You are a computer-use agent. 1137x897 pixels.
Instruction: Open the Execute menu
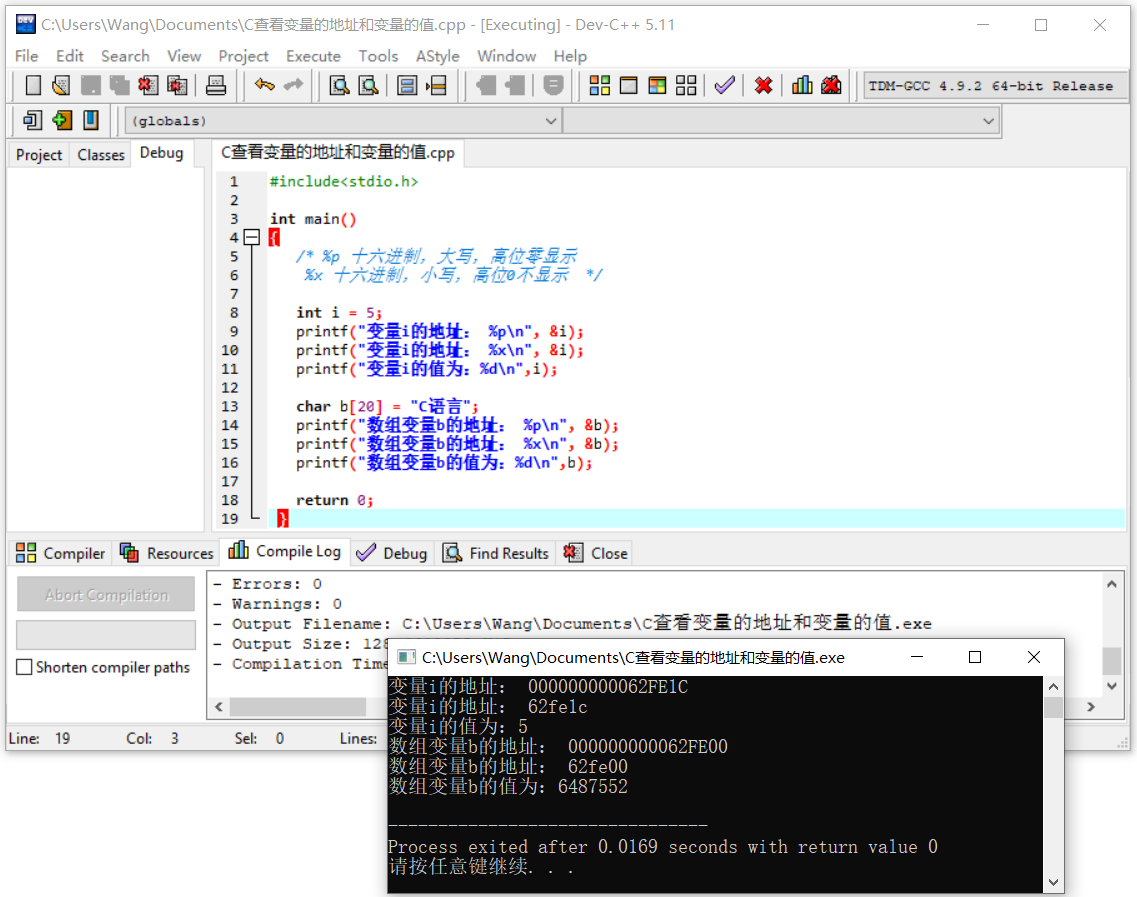coord(313,56)
